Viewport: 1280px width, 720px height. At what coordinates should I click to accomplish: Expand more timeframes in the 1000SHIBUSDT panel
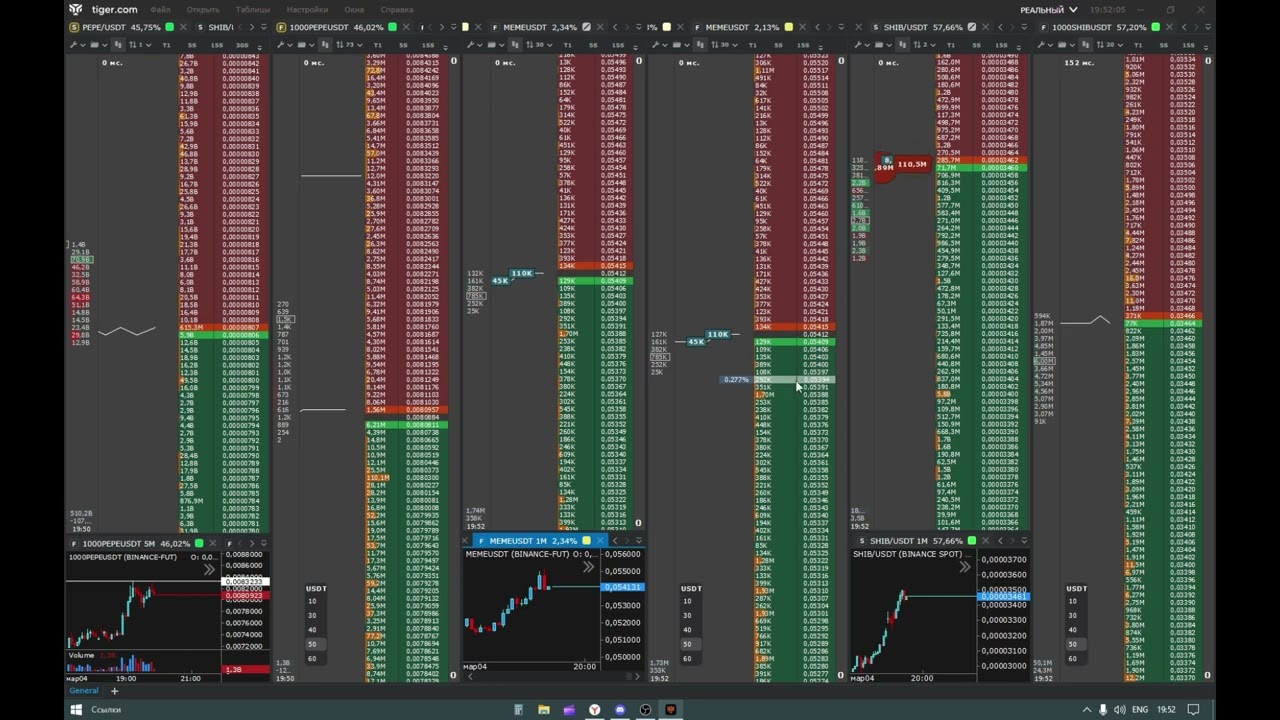click(1206, 47)
